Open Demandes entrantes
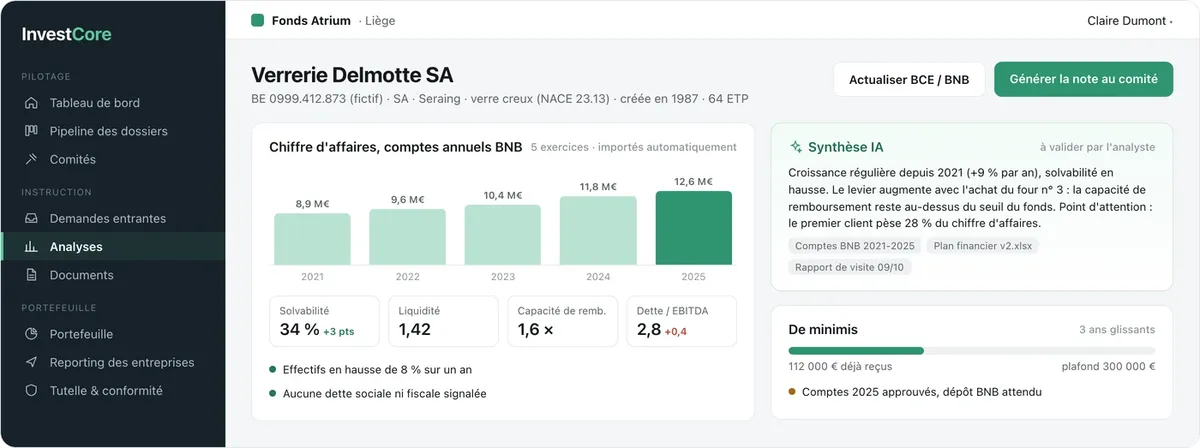This screenshot has height=448, width=1200. coord(113,218)
